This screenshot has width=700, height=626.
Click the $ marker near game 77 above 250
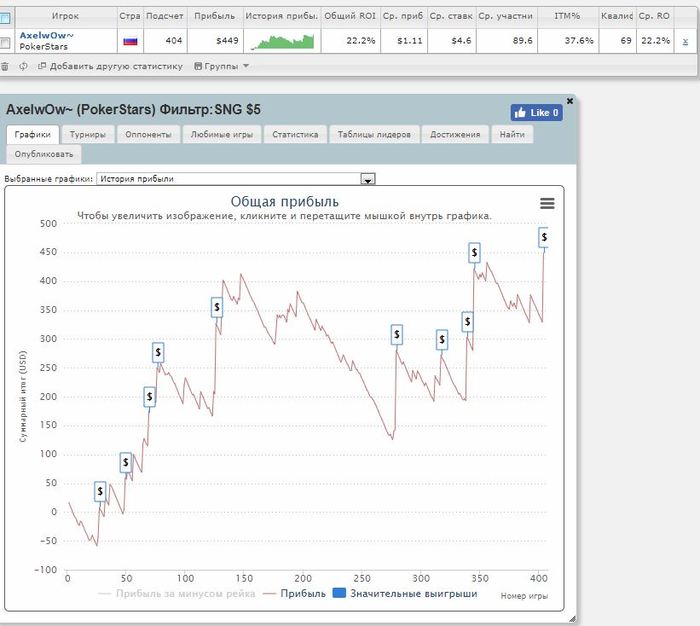tap(158, 353)
